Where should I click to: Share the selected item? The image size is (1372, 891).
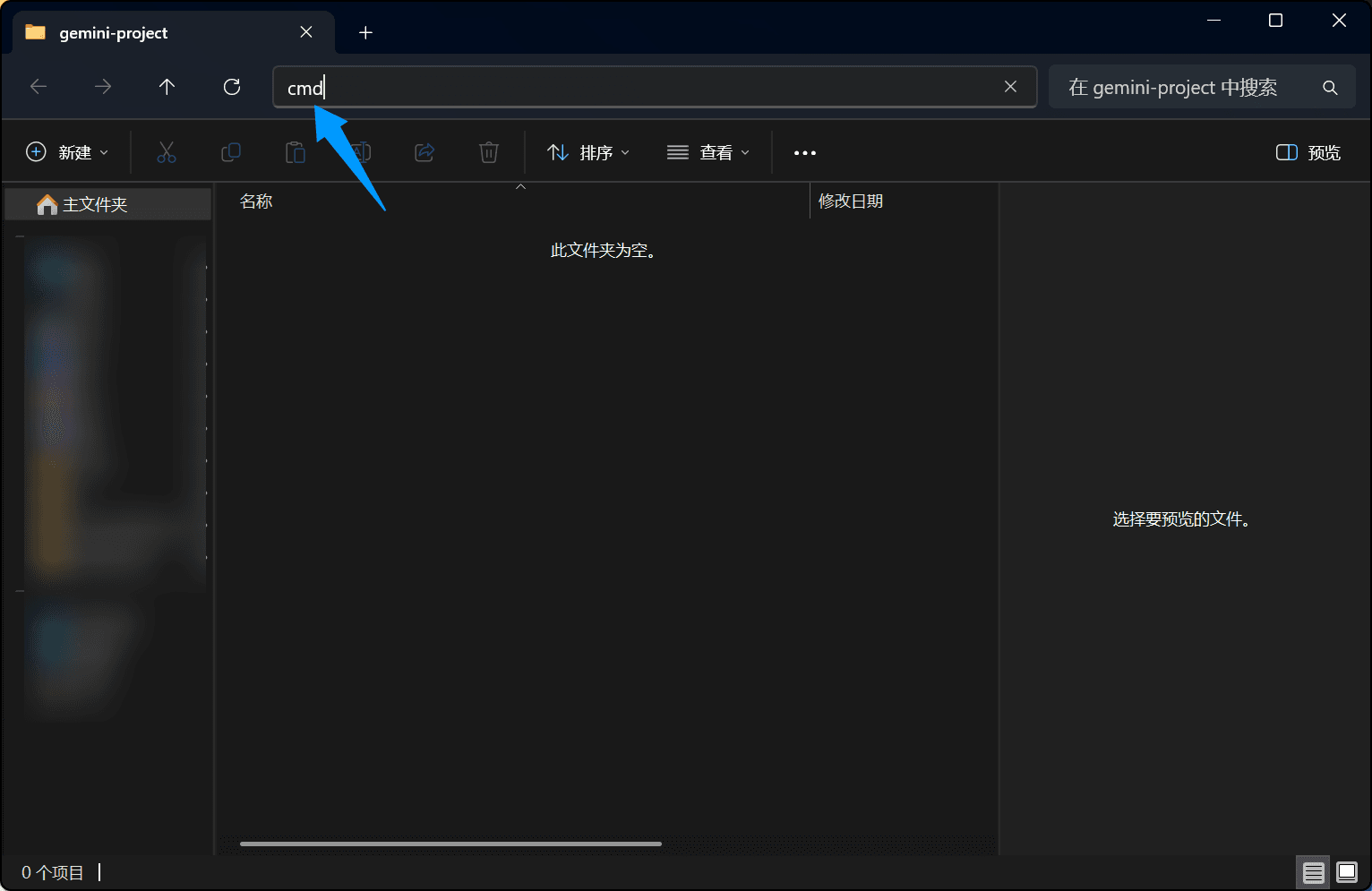[x=424, y=152]
